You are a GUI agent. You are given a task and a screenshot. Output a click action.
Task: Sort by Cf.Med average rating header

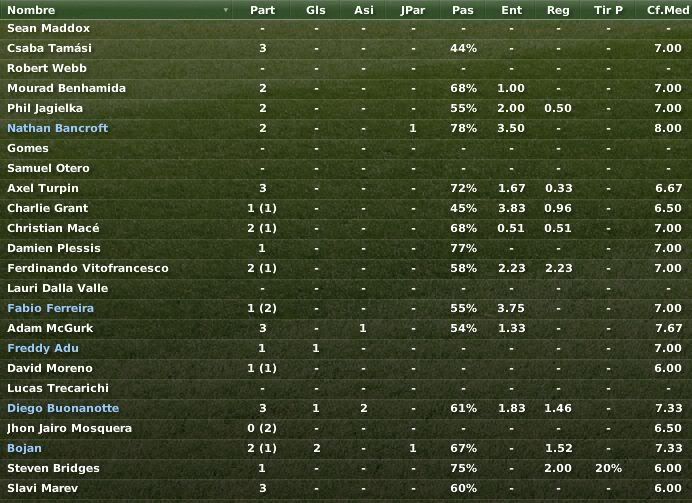coord(666,10)
